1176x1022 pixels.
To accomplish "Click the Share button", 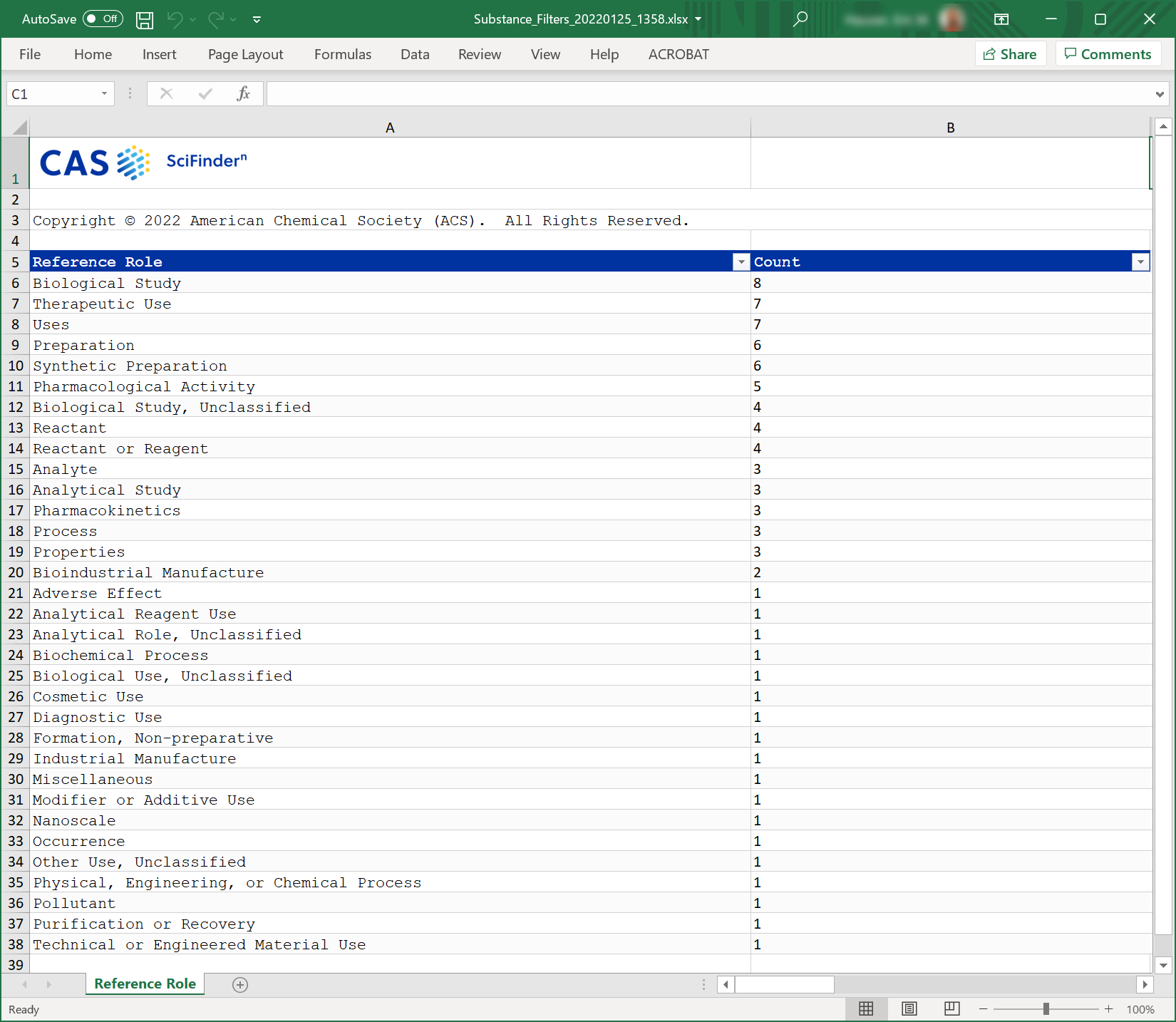I will 1010,54.
